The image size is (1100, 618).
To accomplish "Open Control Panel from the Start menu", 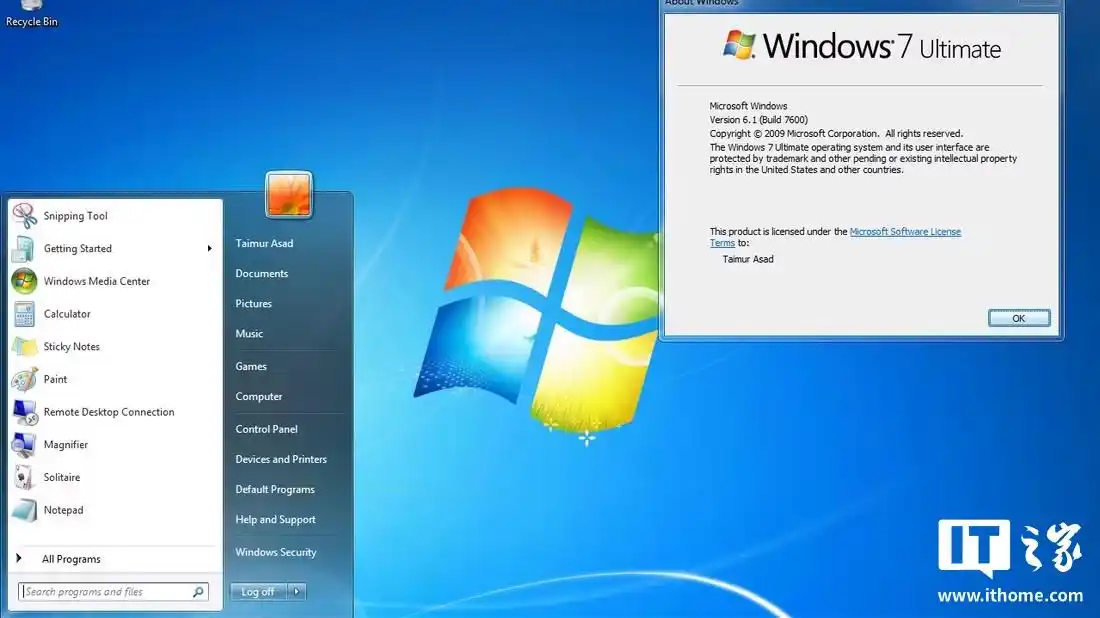I will pos(266,429).
